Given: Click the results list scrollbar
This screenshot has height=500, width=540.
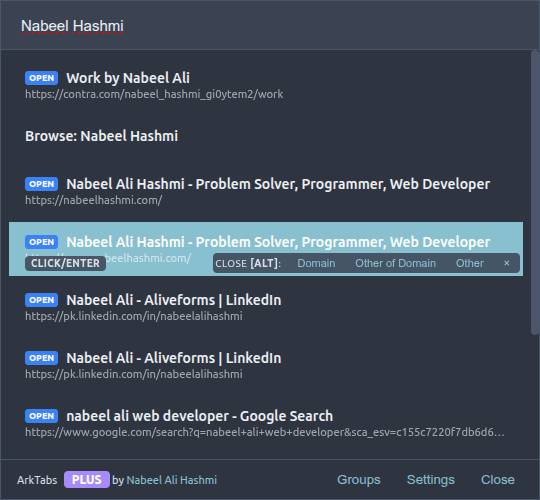Looking at the screenshot, I should 535,193.
